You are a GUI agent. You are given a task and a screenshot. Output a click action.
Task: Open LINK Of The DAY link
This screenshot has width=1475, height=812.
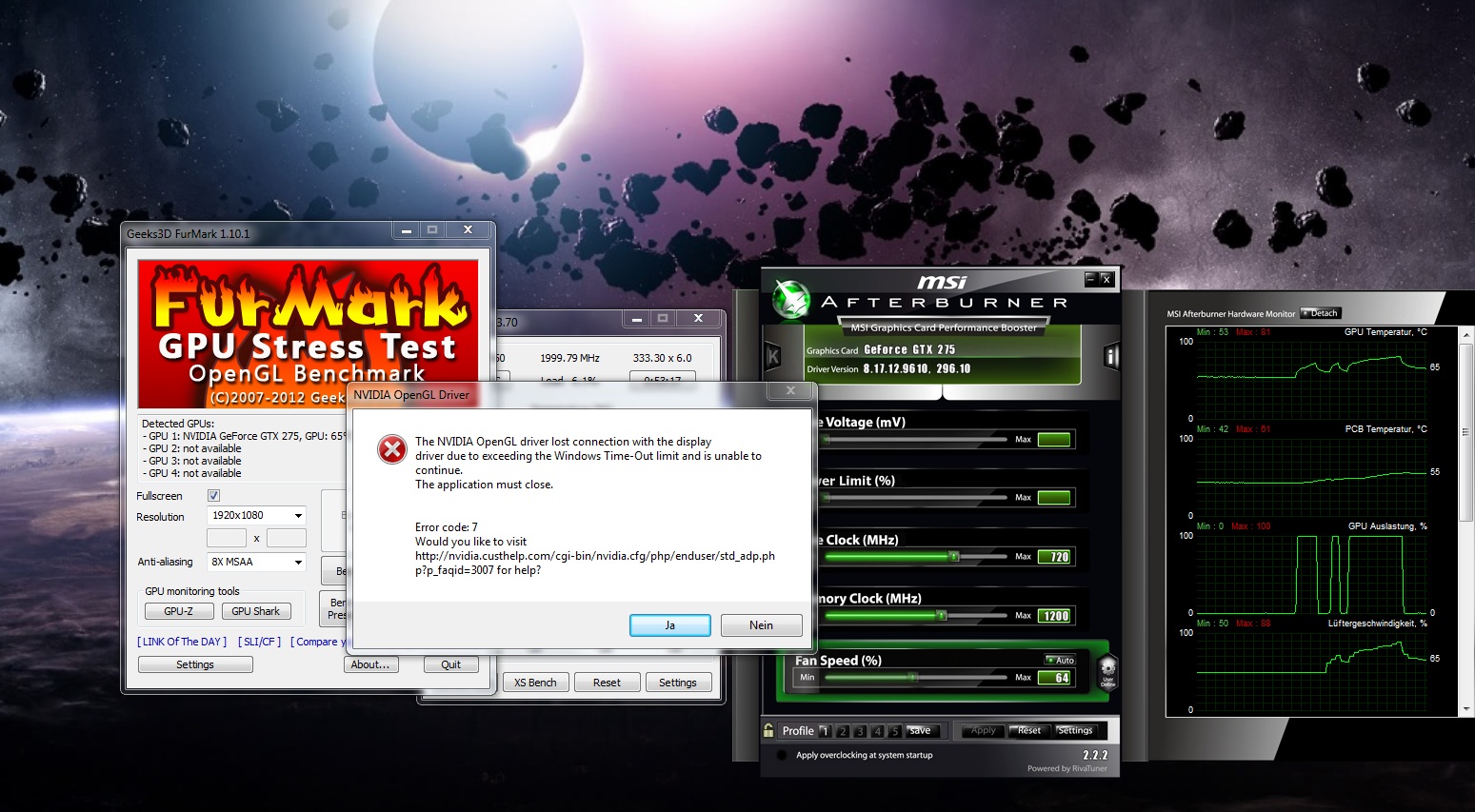coord(182,642)
